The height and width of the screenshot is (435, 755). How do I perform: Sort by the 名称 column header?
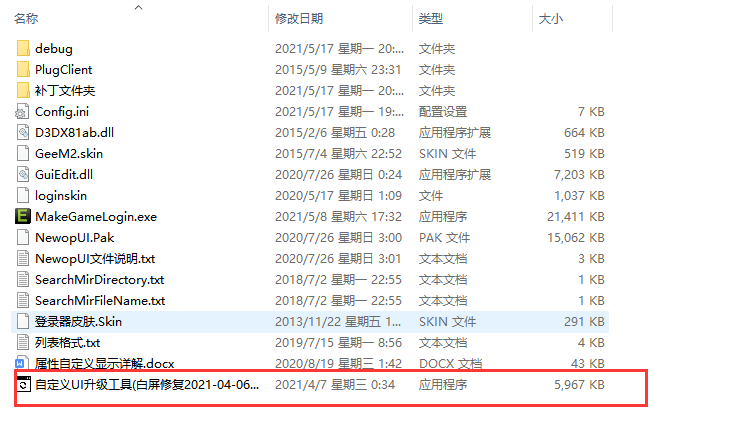[26, 19]
